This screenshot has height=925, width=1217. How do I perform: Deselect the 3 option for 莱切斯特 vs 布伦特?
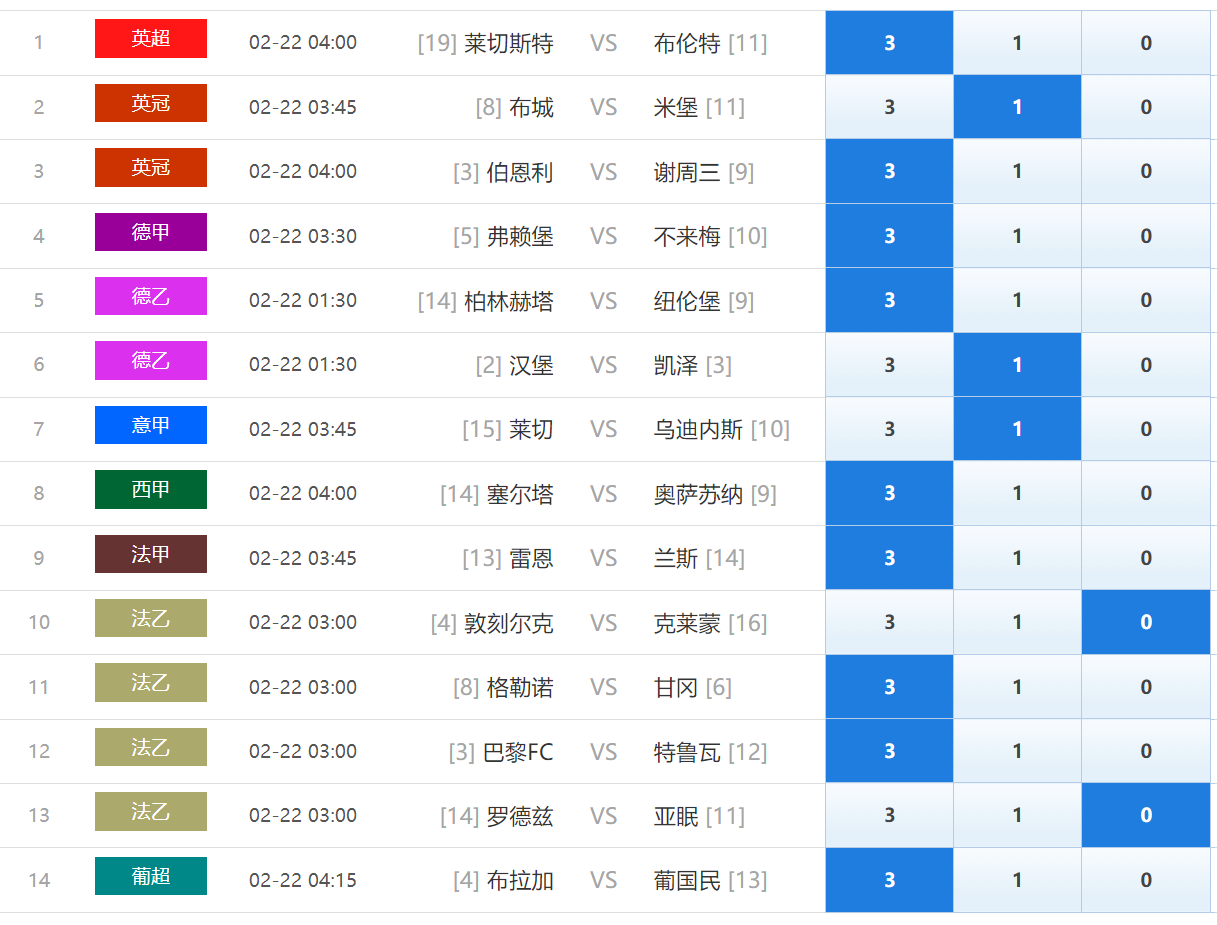(x=889, y=43)
